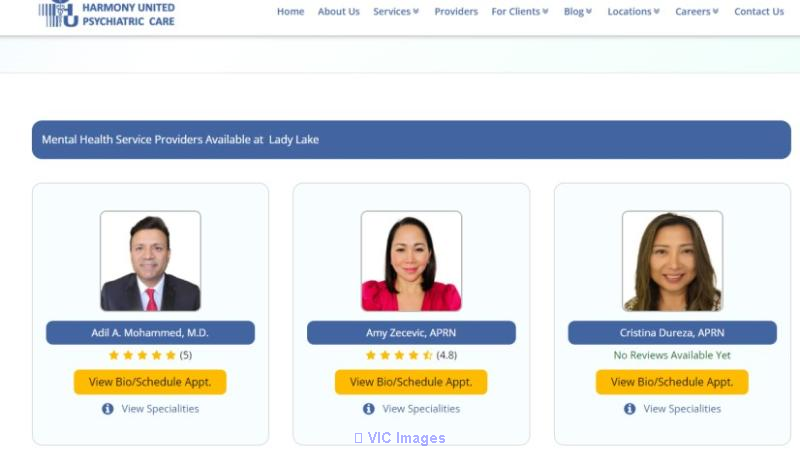Open the Providers page
The height and width of the screenshot is (463, 800).
(456, 11)
